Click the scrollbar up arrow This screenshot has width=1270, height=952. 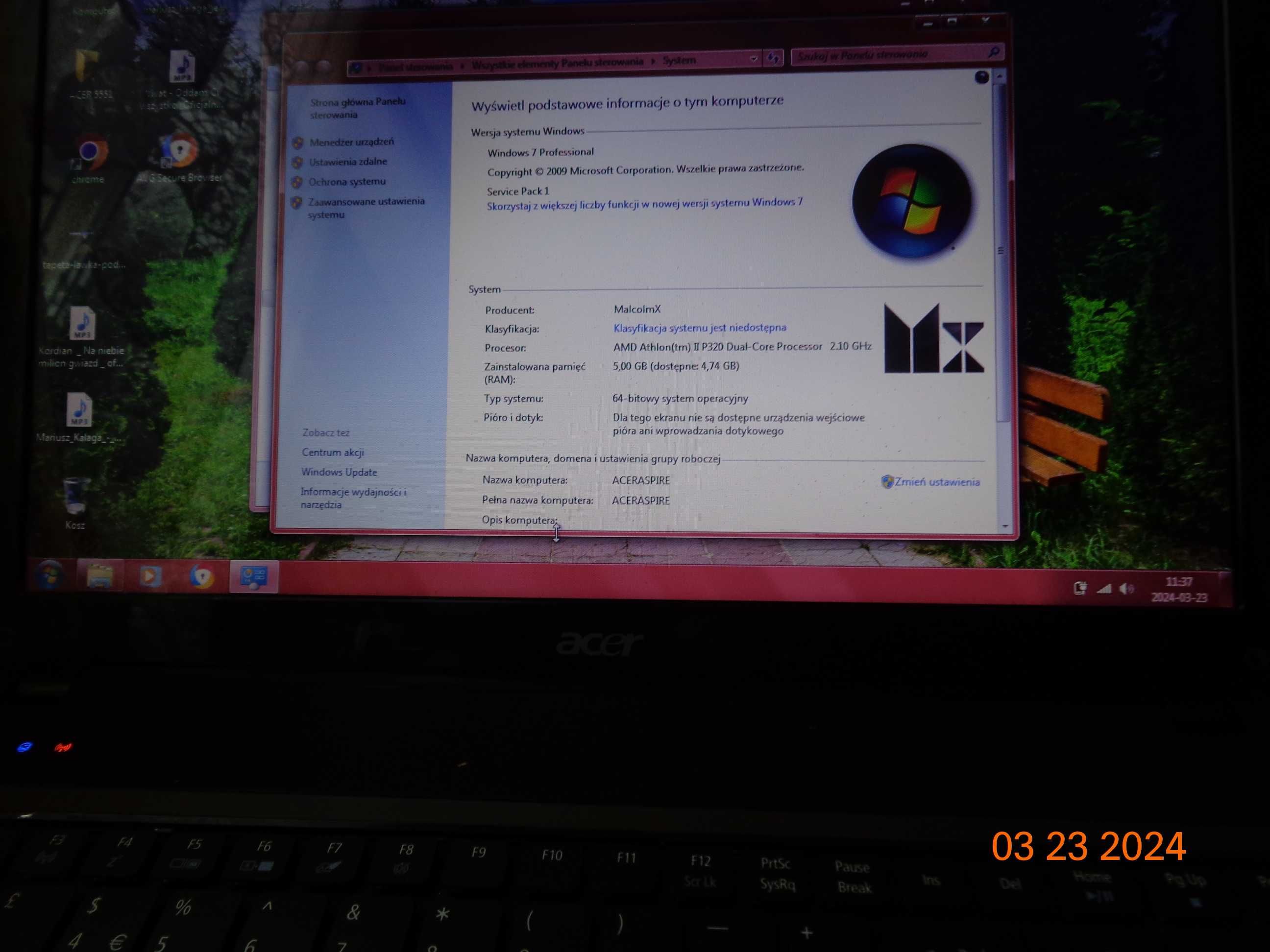(x=1000, y=76)
